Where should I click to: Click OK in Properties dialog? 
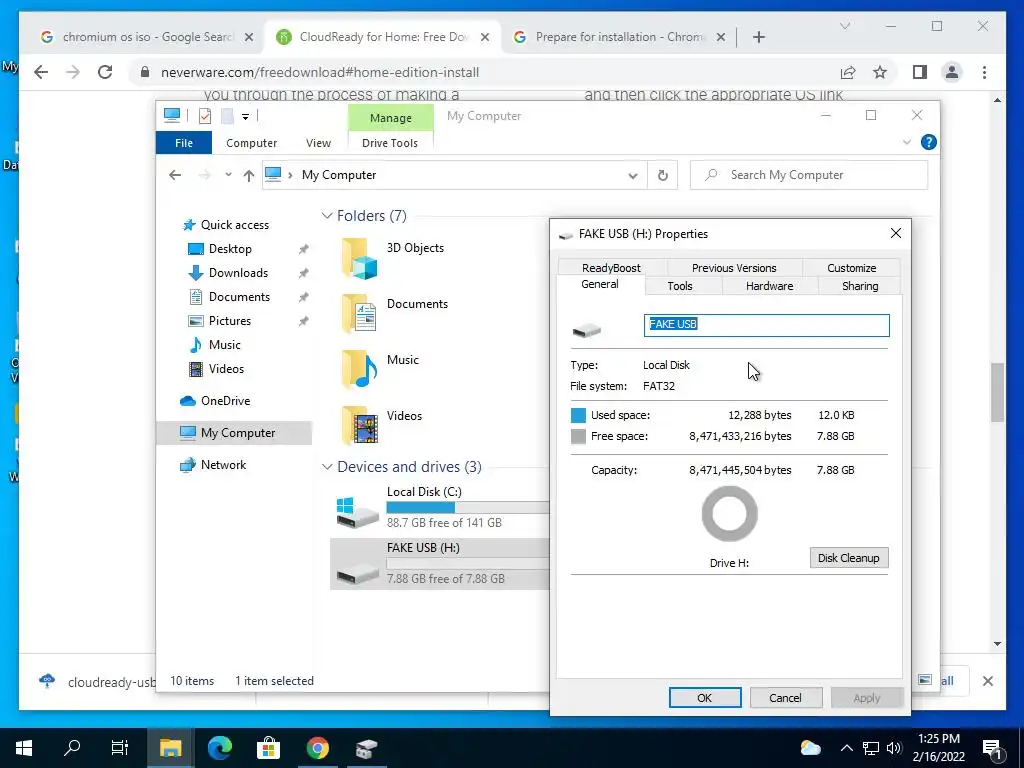pos(705,697)
